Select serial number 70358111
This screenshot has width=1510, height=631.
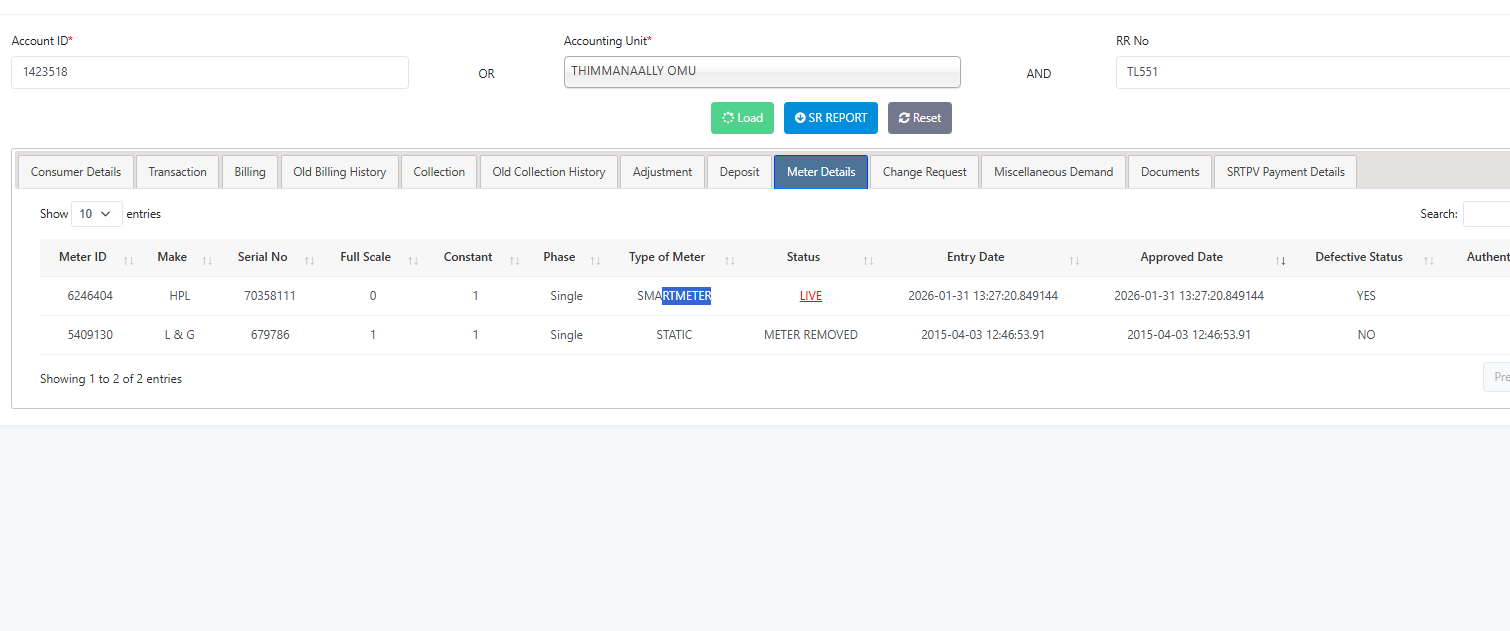(270, 296)
